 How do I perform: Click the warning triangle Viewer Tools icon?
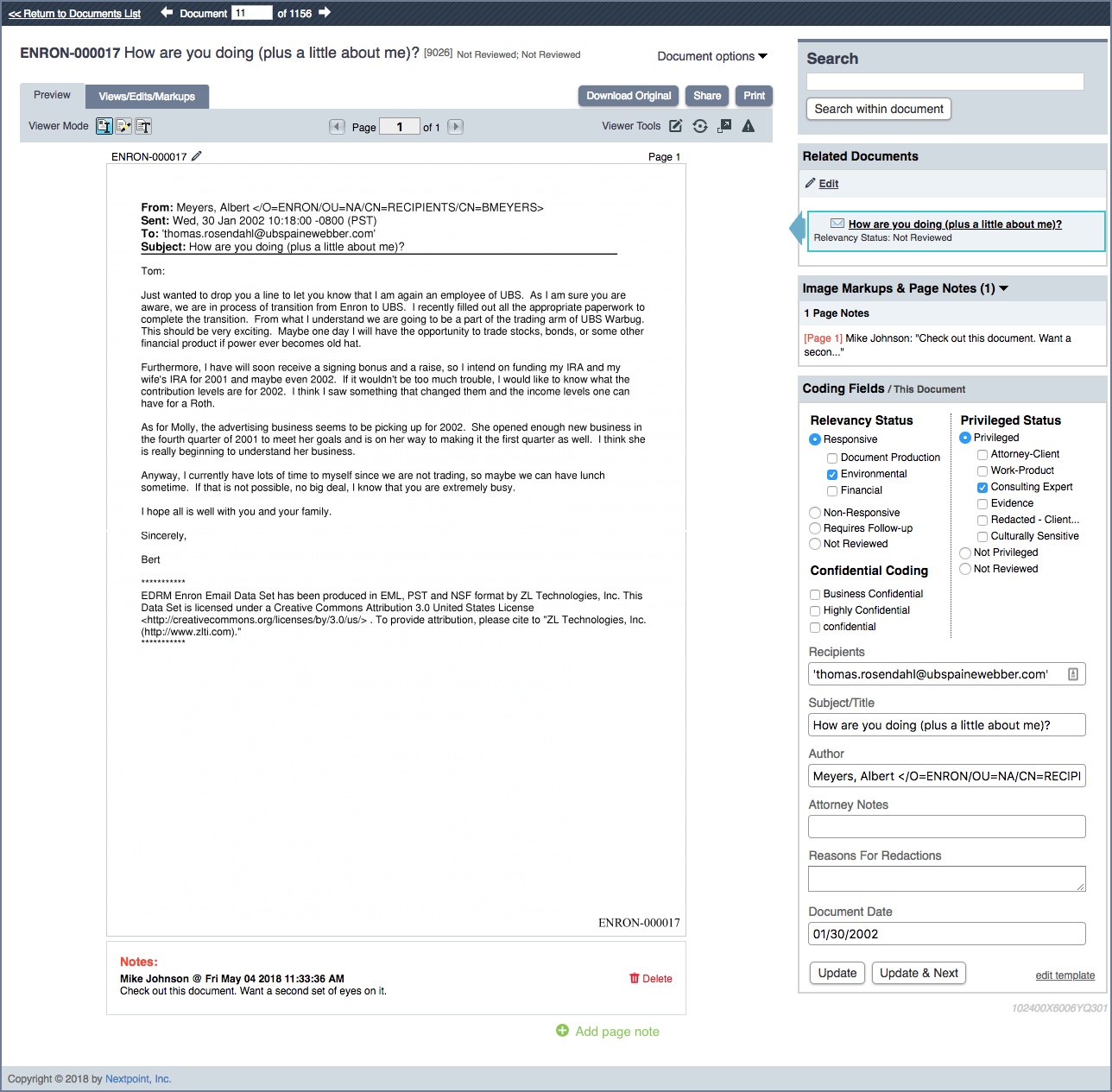(749, 126)
